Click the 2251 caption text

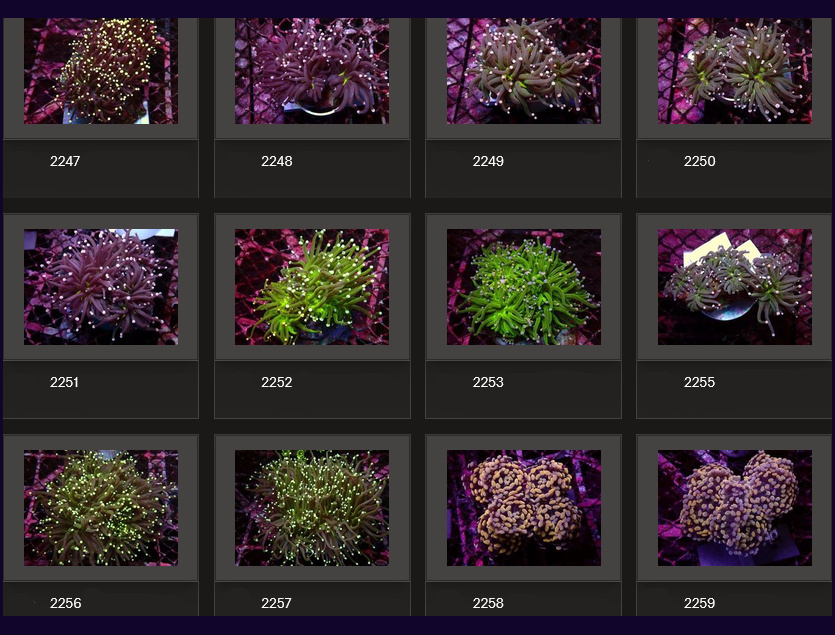pos(64,382)
